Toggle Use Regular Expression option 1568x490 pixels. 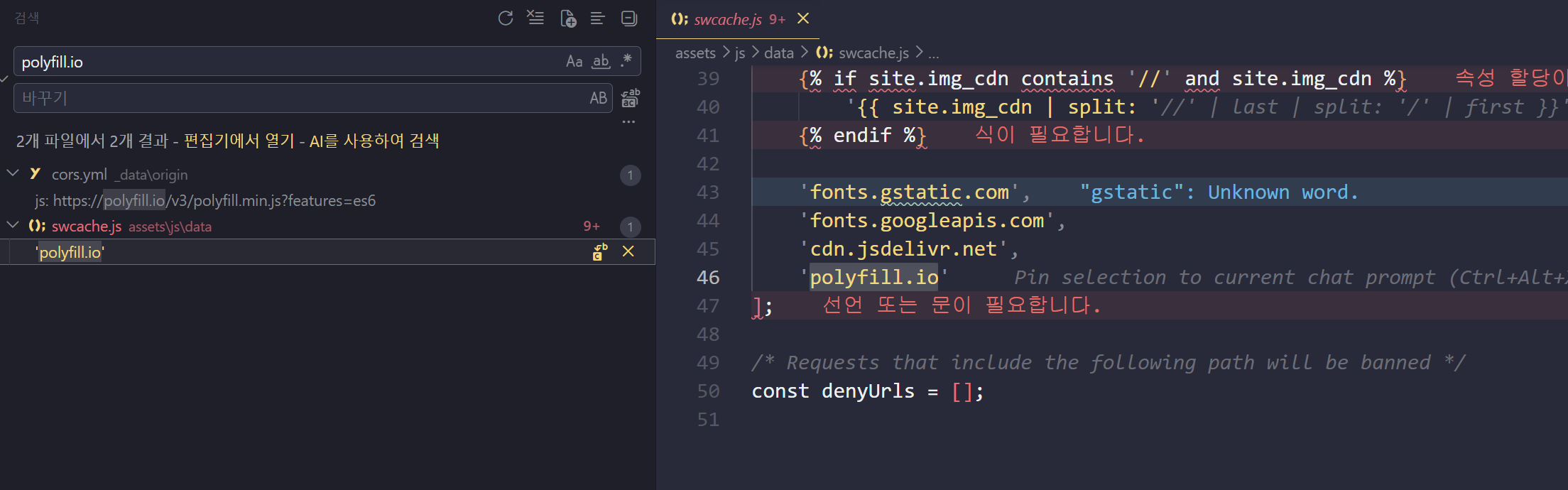[626, 61]
